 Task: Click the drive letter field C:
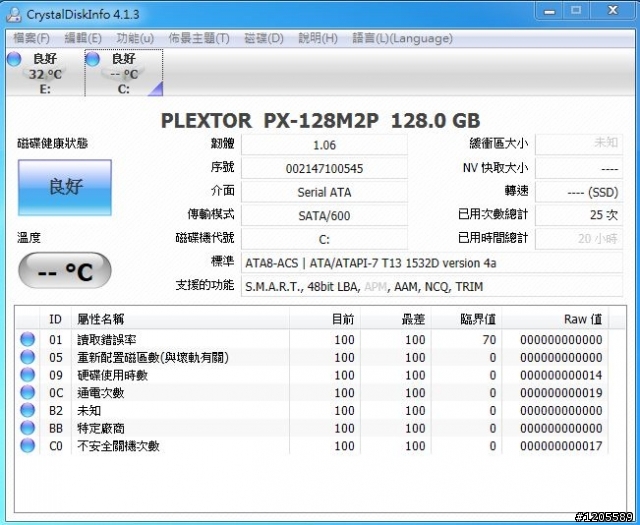(324, 239)
